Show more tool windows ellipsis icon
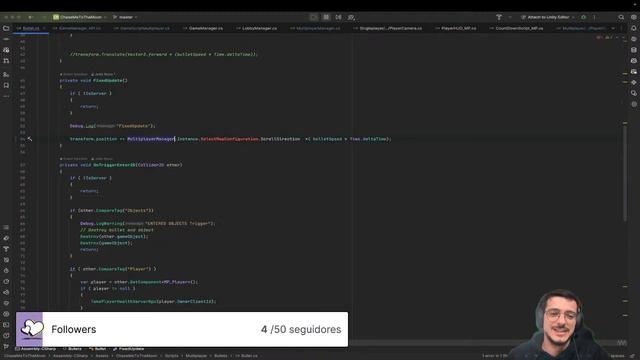 click(x=6, y=96)
